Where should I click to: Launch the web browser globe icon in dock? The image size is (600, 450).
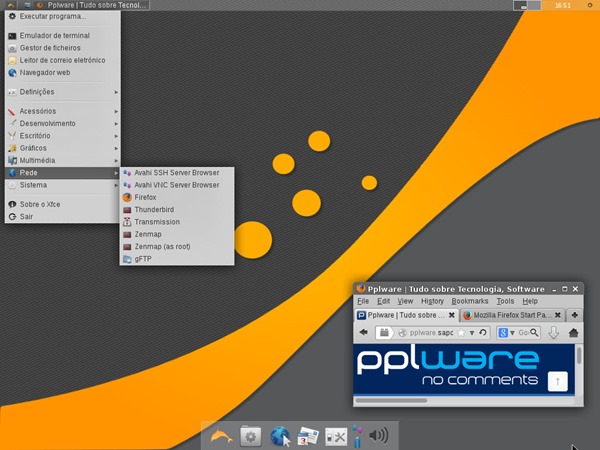click(x=280, y=436)
